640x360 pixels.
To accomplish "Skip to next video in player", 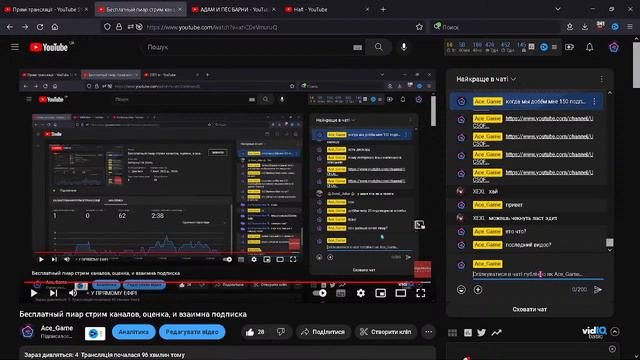I will (x=53, y=293).
